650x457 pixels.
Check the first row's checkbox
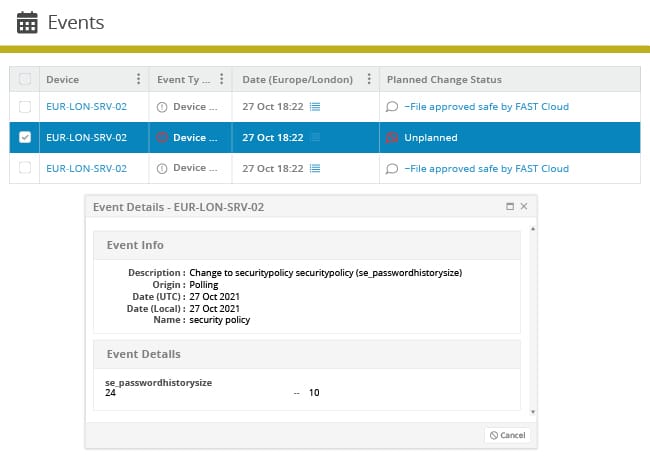coord(25,107)
